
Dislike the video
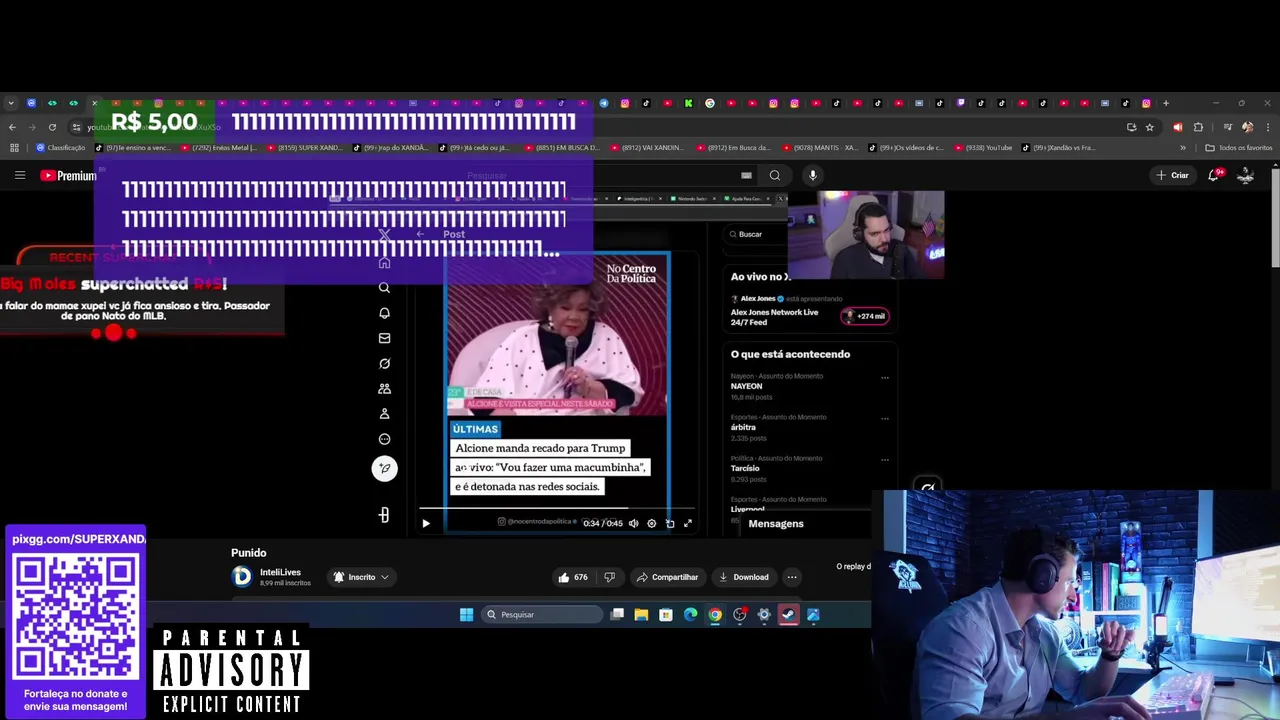[x=609, y=577]
